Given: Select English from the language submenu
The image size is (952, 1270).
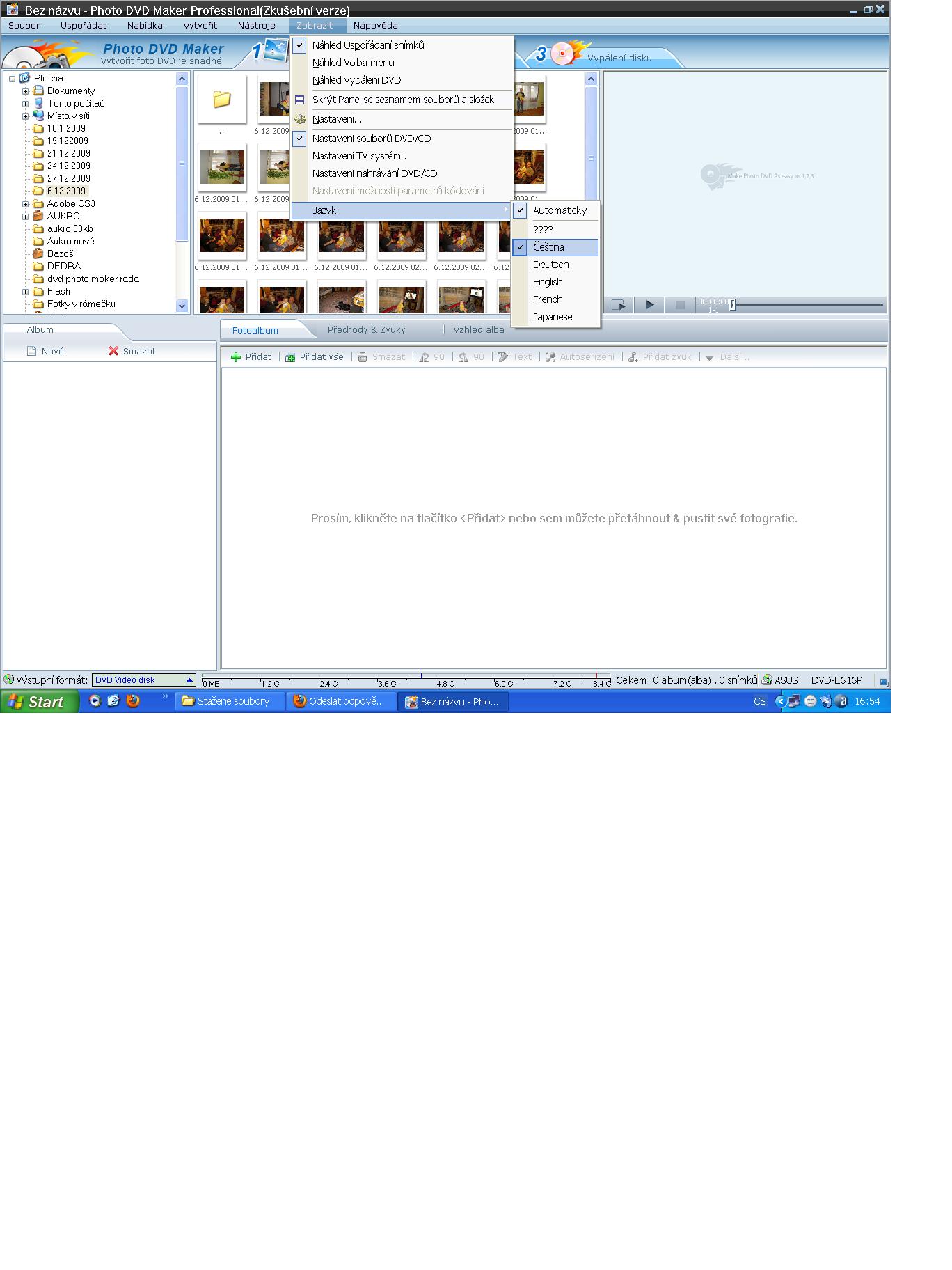Looking at the screenshot, I should [x=548, y=282].
